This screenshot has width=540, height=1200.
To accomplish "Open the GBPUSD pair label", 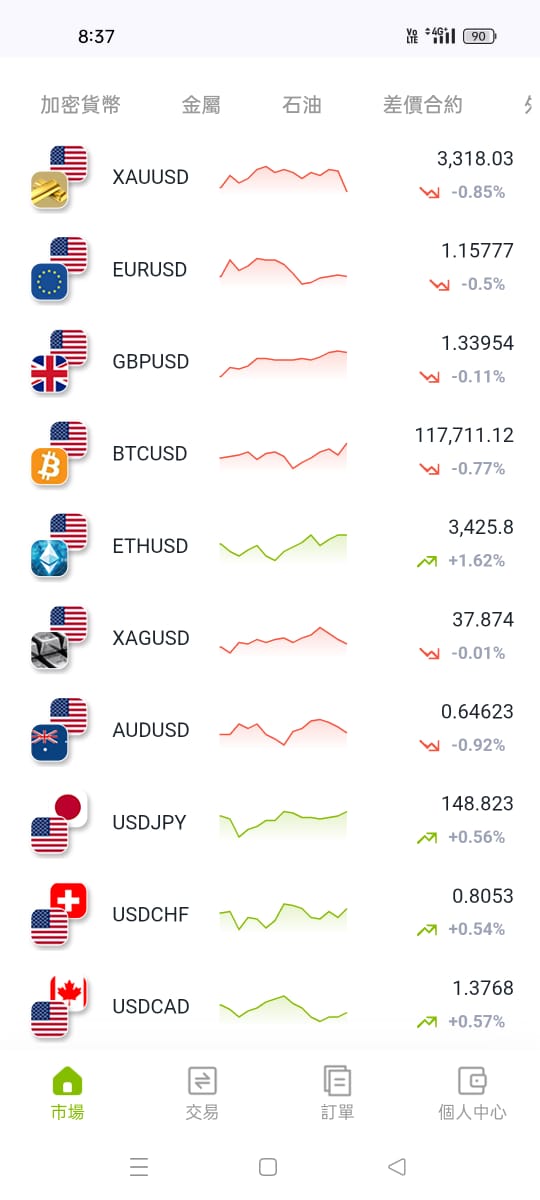I will [151, 361].
